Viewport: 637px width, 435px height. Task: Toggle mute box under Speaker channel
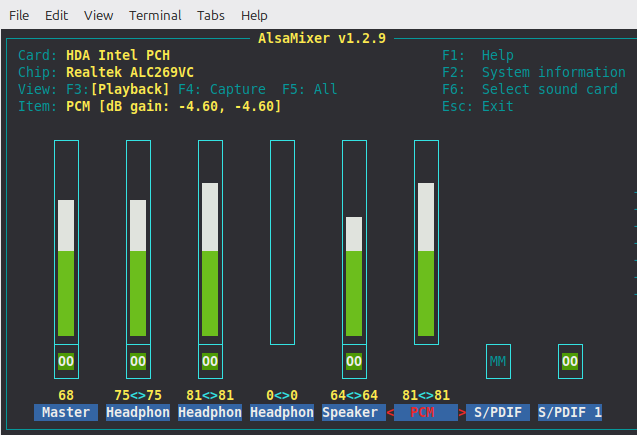point(354,361)
